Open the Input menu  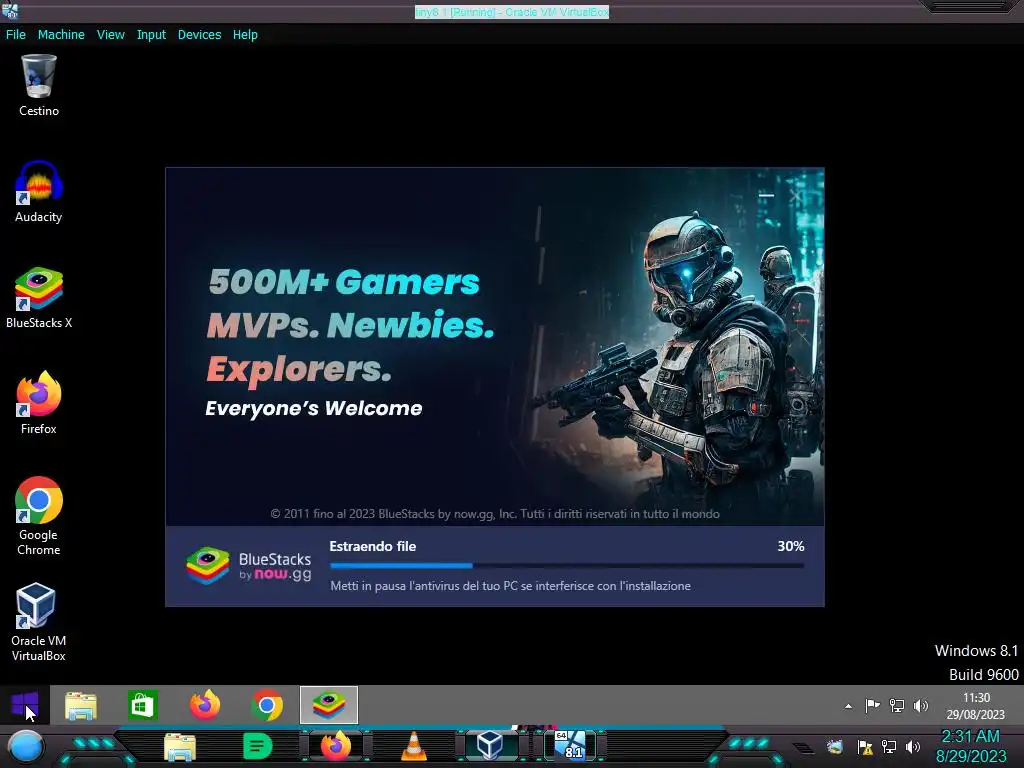[151, 35]
